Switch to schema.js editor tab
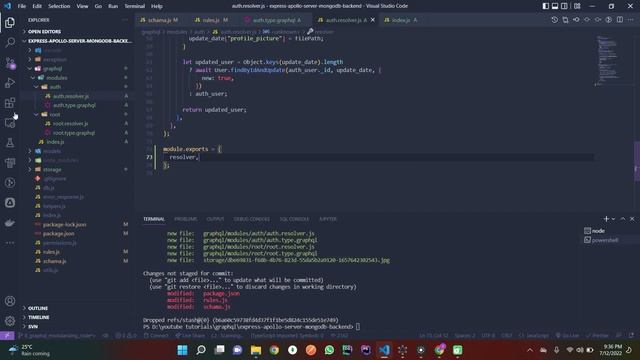 pyautogui.click(x=159, y=20)
